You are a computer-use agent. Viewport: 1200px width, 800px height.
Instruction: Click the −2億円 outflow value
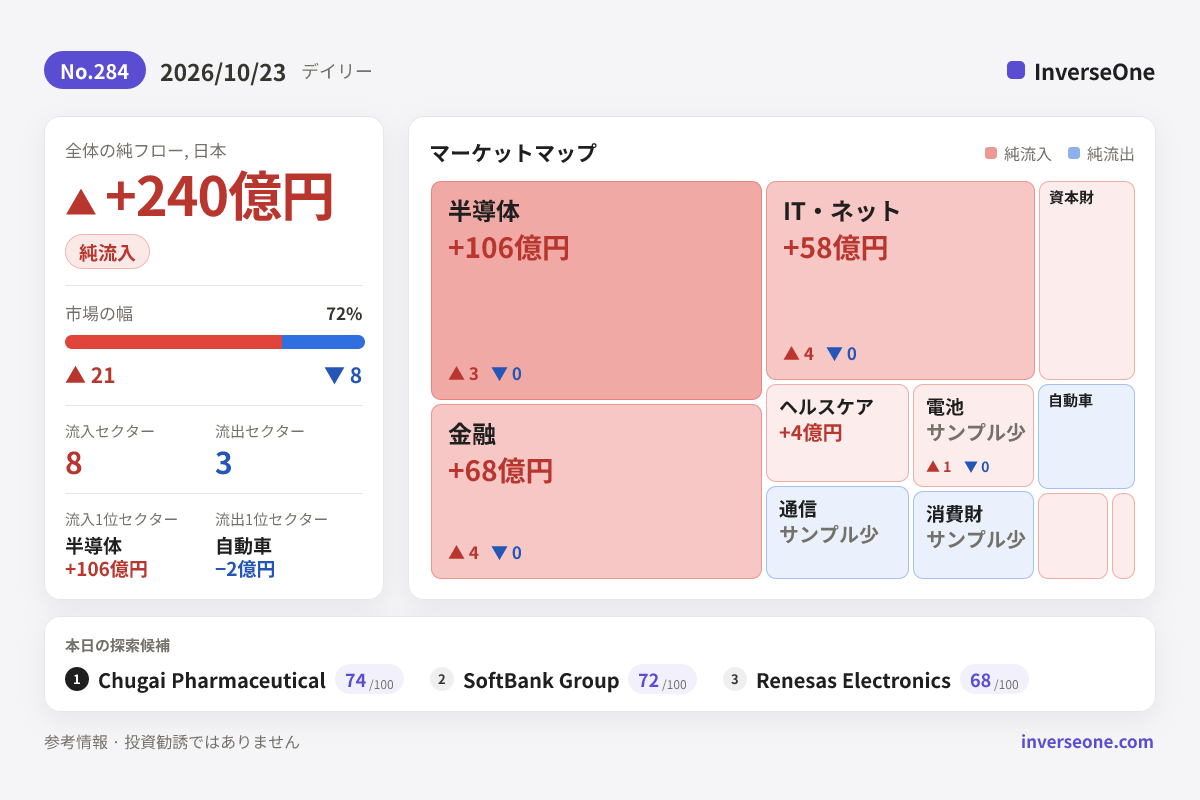coord(245,570)
